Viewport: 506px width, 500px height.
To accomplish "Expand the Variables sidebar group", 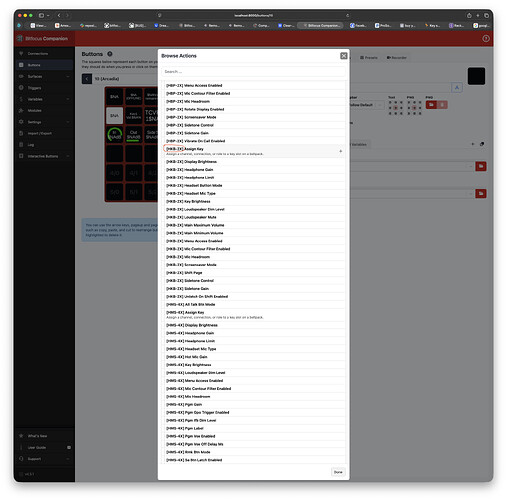I will (x=44, y=99).
